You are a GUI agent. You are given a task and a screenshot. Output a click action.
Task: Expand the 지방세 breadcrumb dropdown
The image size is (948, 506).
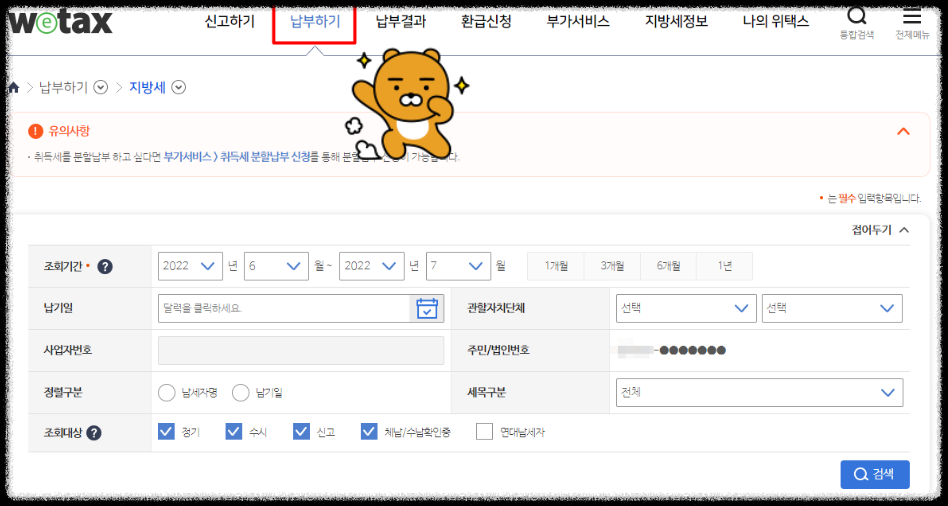(x=178, y=88)
